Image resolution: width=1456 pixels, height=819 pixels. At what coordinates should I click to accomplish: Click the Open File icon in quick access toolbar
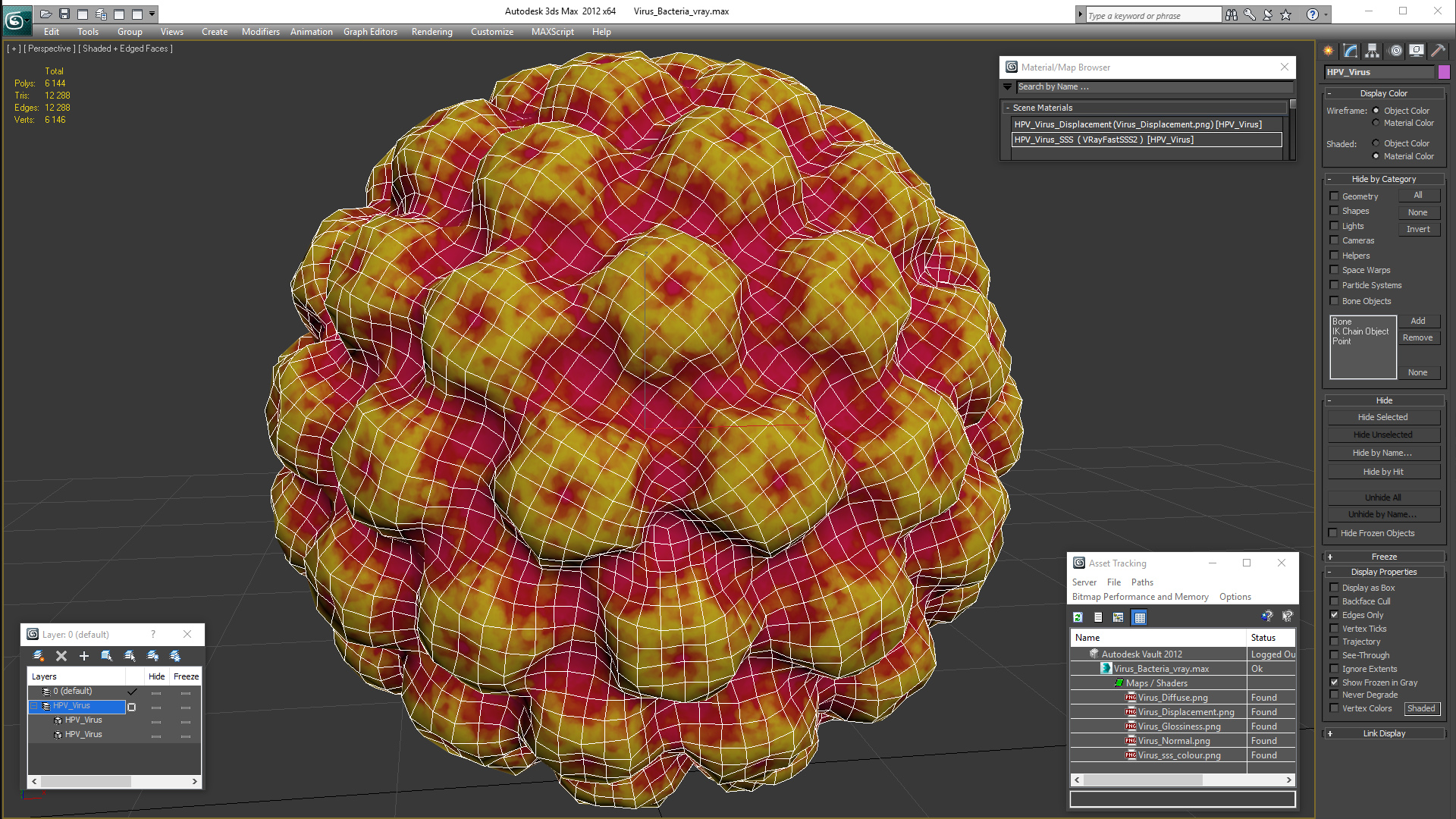(45, 14)
